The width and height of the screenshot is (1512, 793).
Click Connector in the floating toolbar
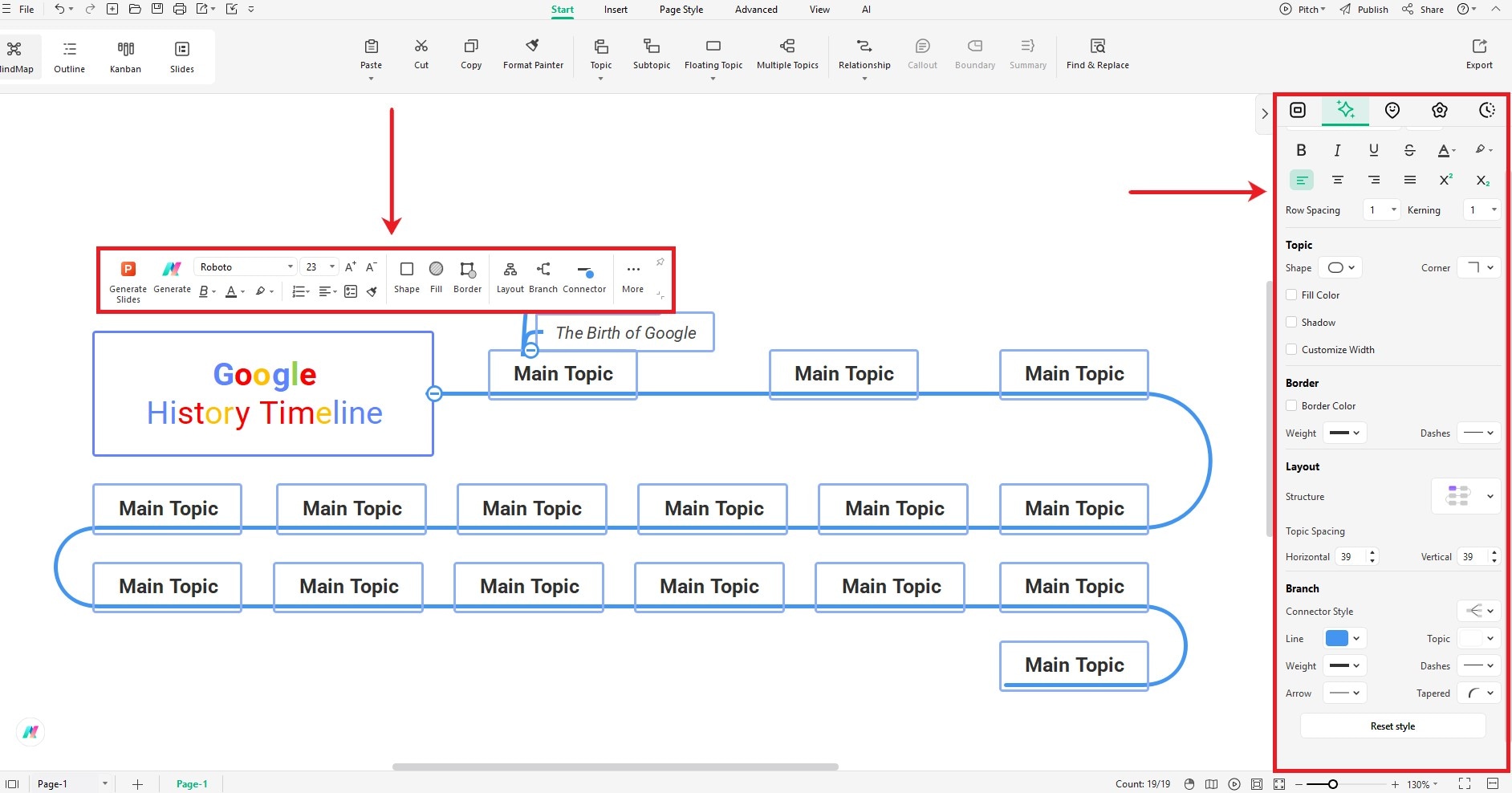coord(584,278)
